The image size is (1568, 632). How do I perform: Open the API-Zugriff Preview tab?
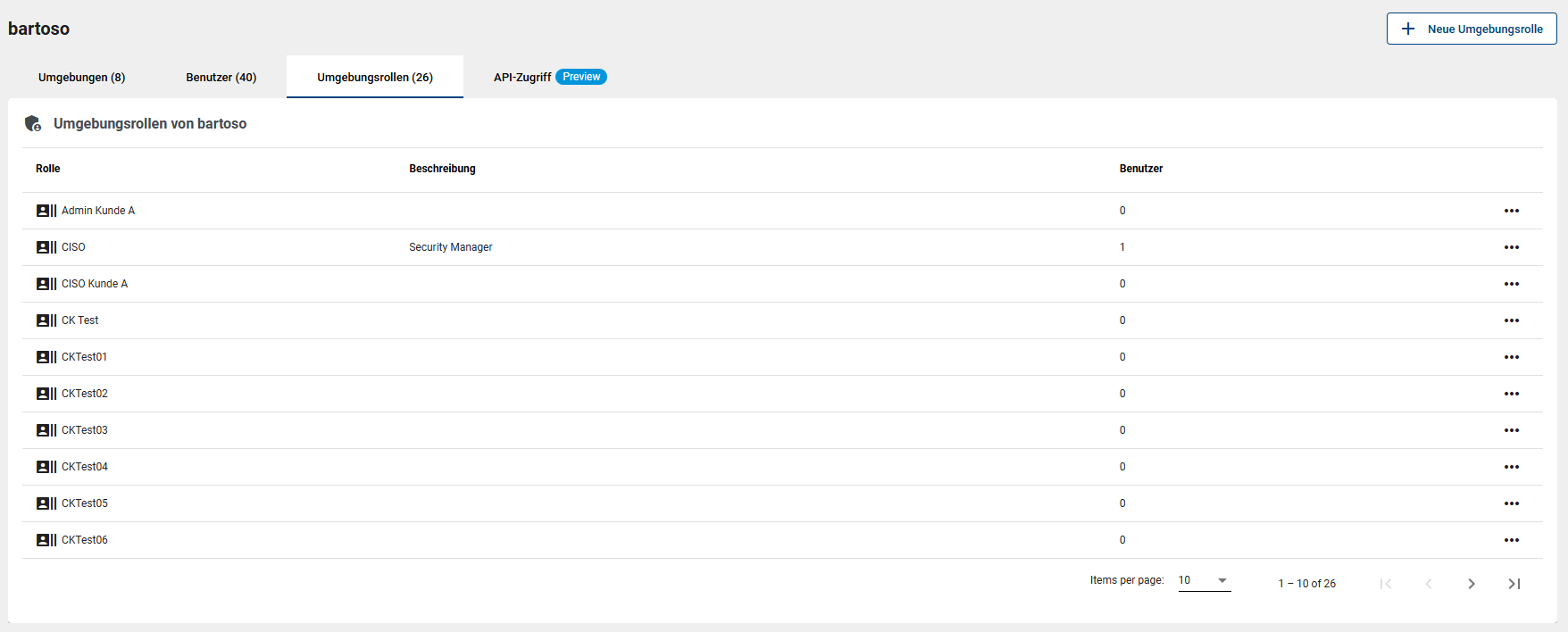pyautogui.click(x=549, y=78)
